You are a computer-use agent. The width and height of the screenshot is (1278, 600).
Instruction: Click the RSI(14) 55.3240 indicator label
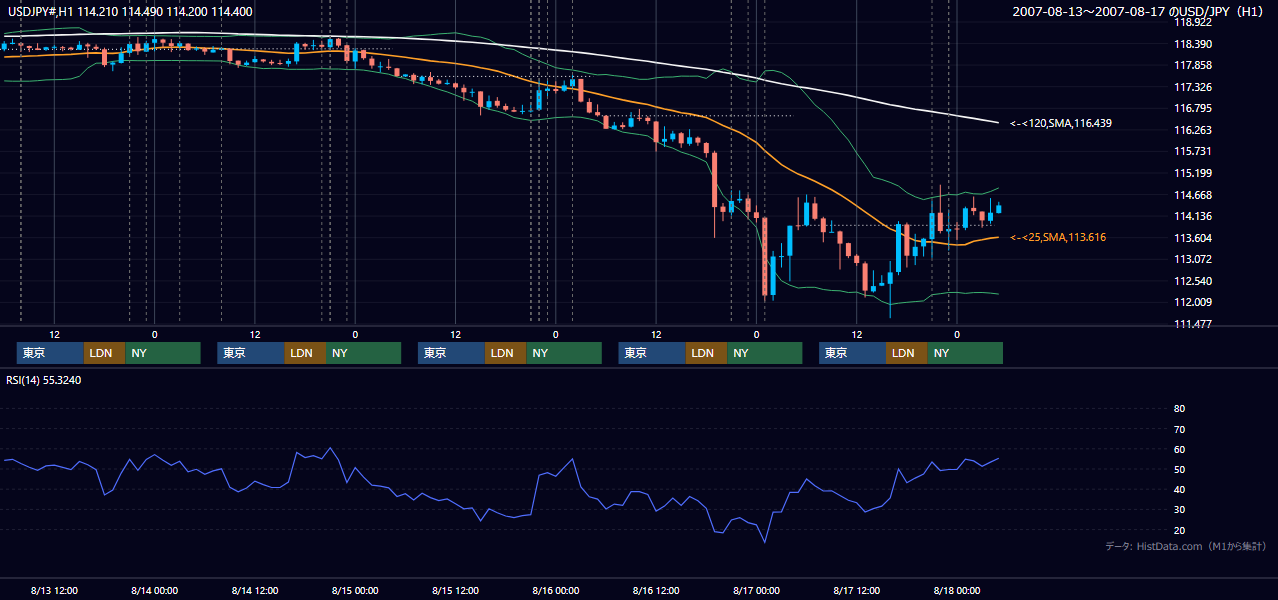pyautogui.click(x=44, y=380)
